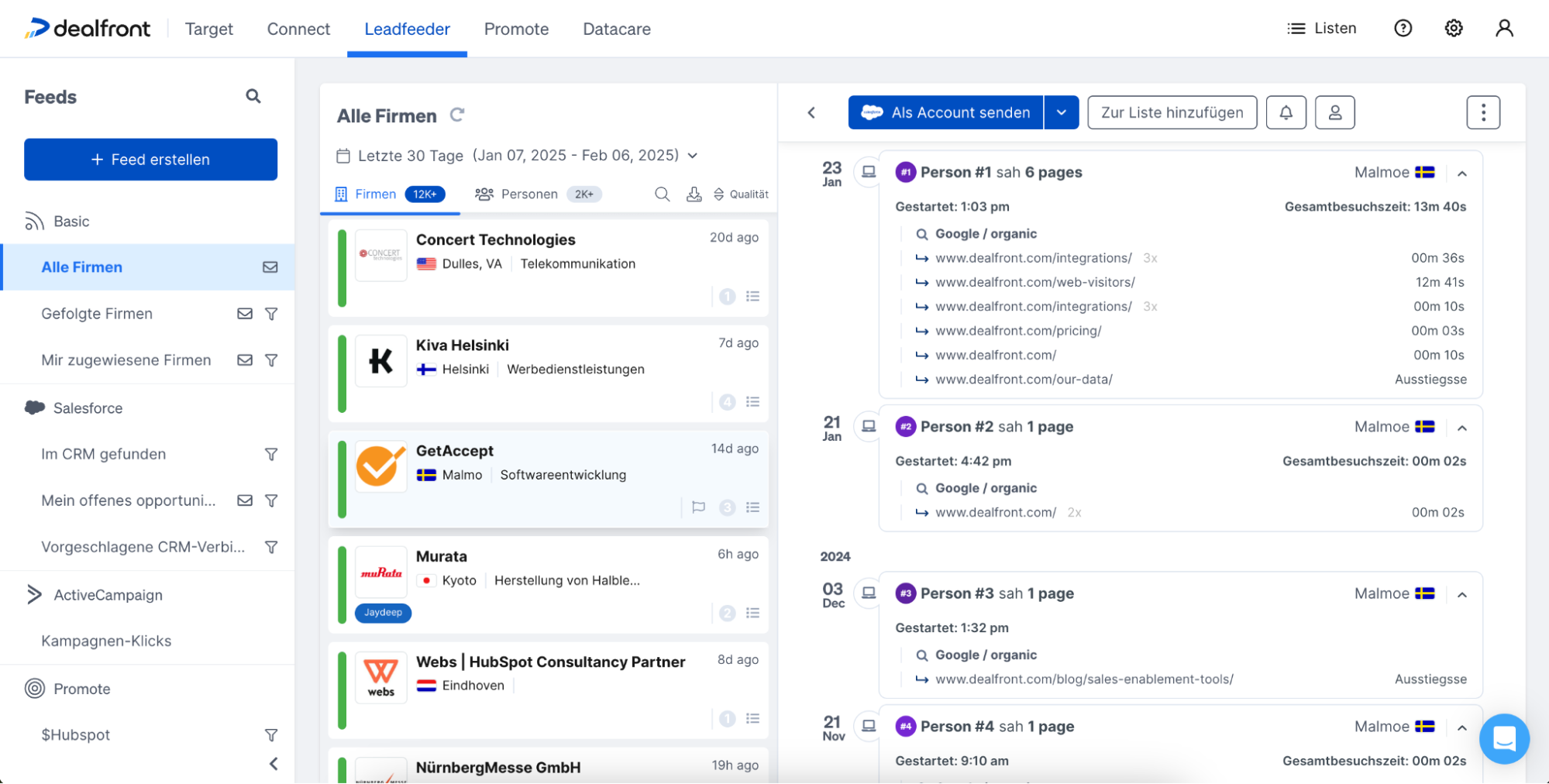The width and height of the screenshot is (1549, 784).
Task: Click the GetAccept company logo
Action: [380, 466]
